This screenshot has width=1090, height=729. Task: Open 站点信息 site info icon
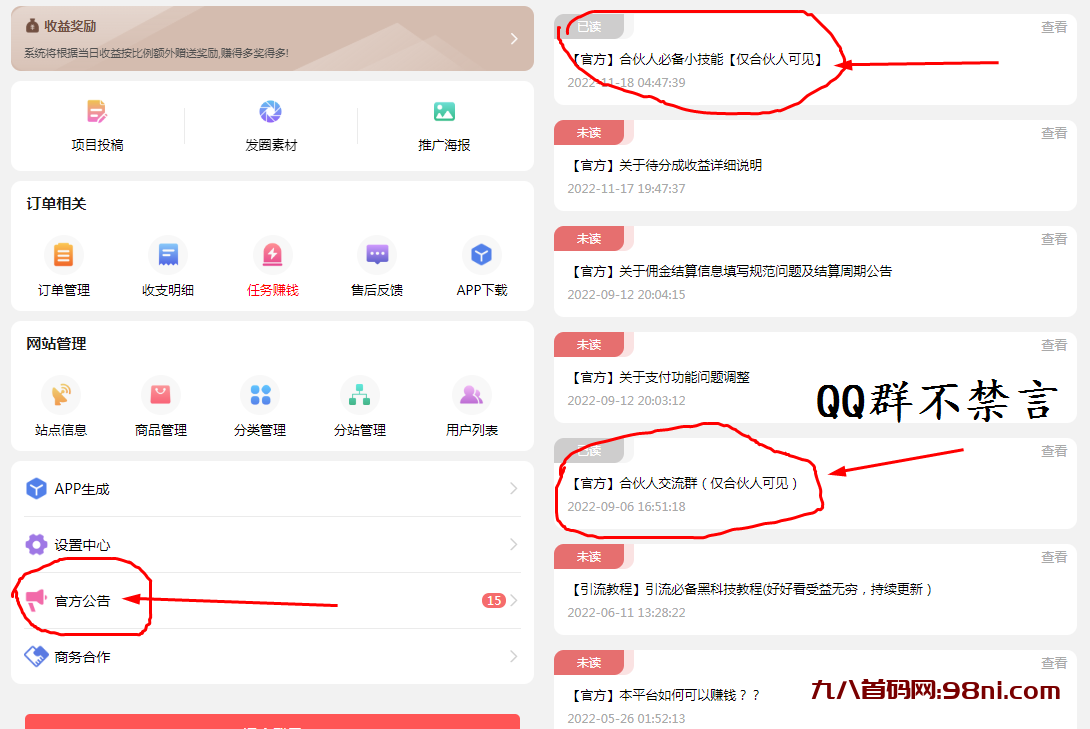pyautogui.click(x=61, y=395)
